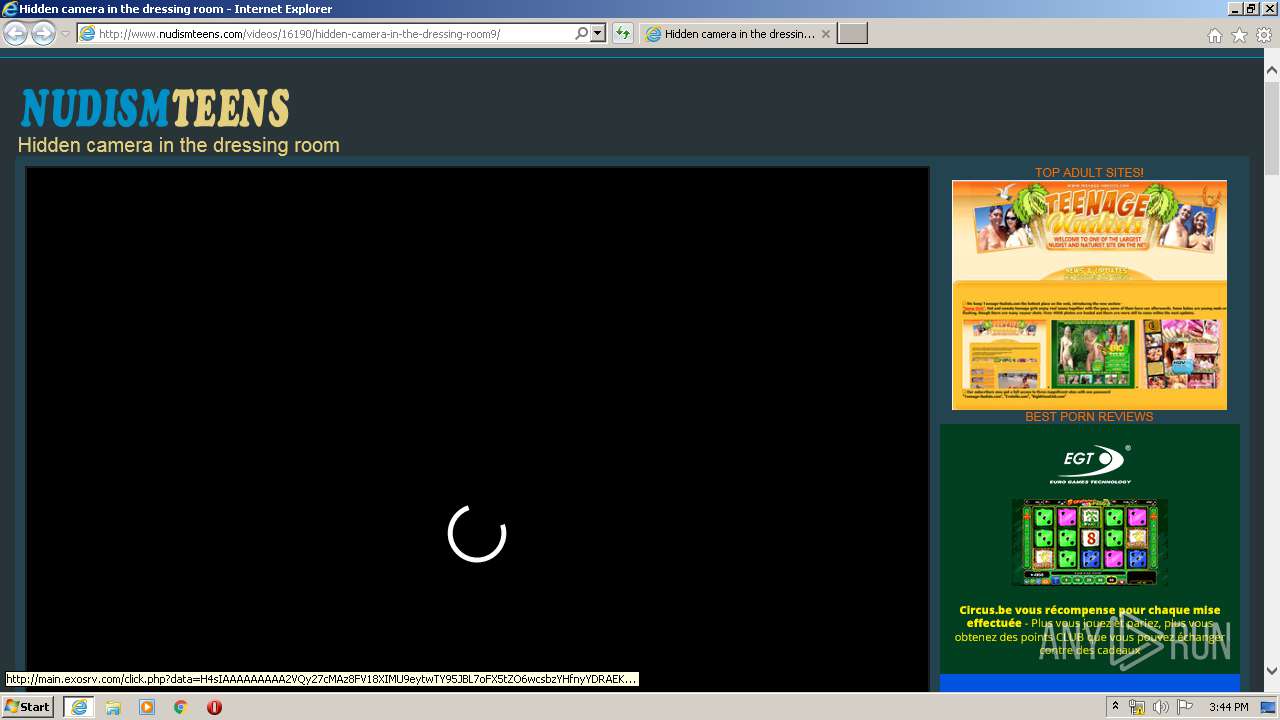Open Favorites with the star icon
Screen dimensions: 1280x720
point(1239,35)
